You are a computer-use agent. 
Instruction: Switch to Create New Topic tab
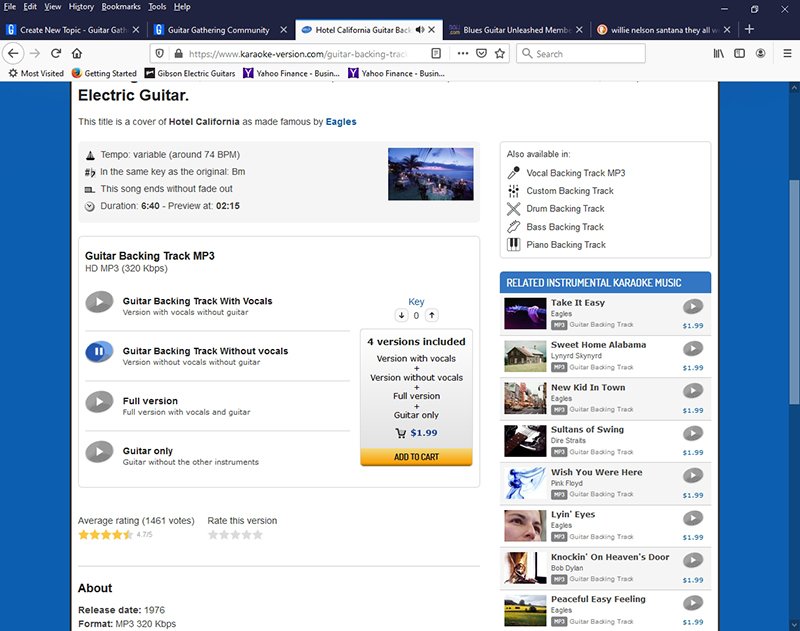coord(73,30)
